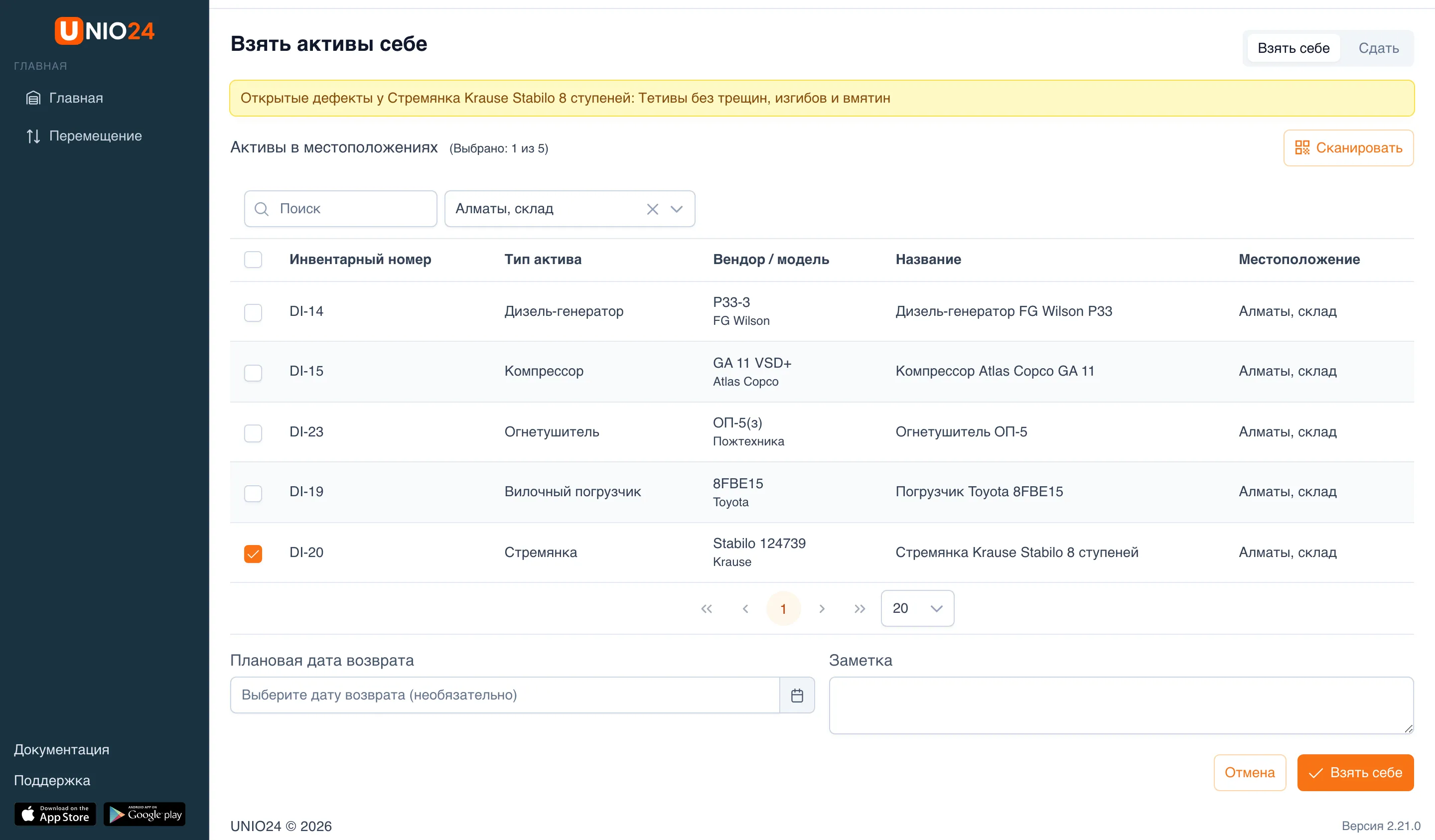The width and height of the screenshot is (1435, 840).
Task: Expand the Алматы, склад location dropdown
Action: coord(677,209)
